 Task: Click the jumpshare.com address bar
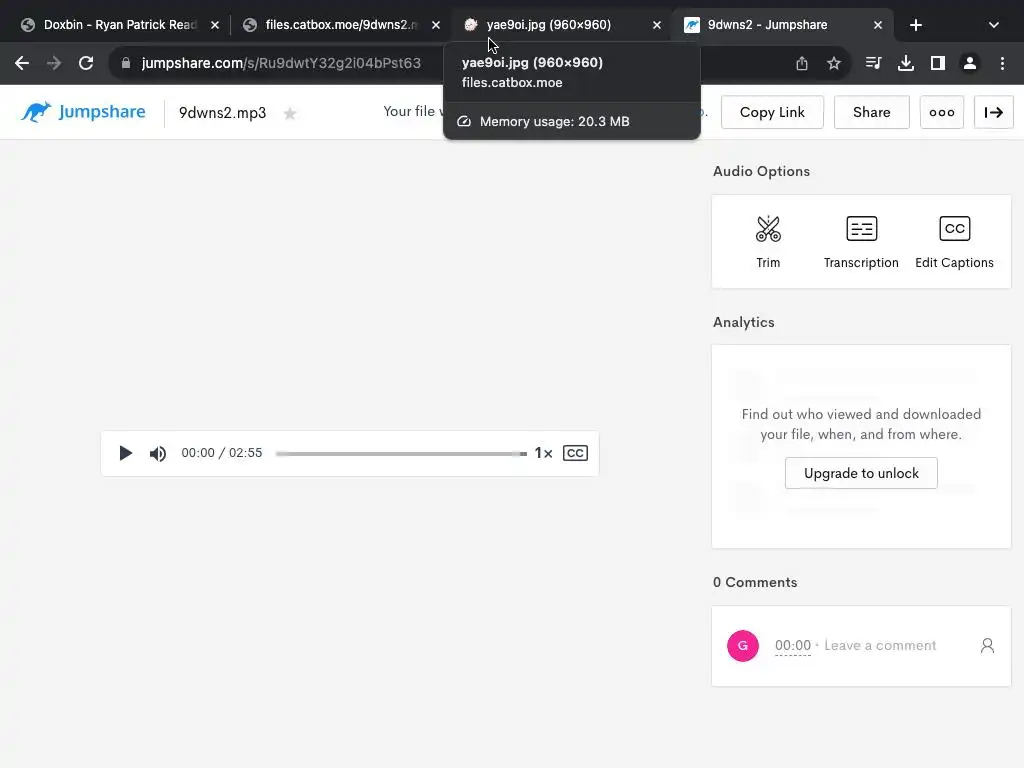pyautogui.click(x=281, y=63)
